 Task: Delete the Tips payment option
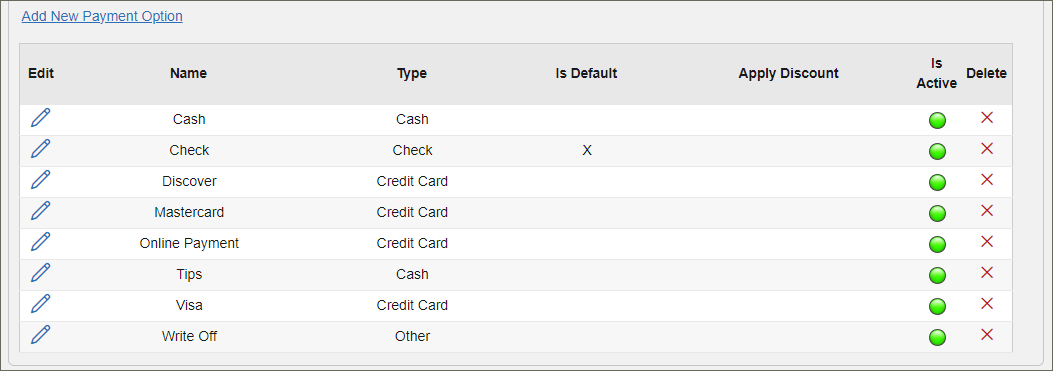click(x=987, y=272)
